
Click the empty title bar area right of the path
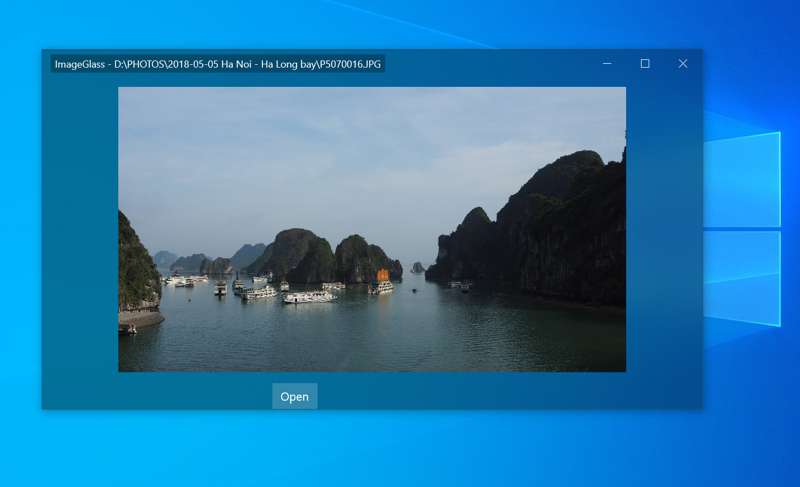click(490, 64)
